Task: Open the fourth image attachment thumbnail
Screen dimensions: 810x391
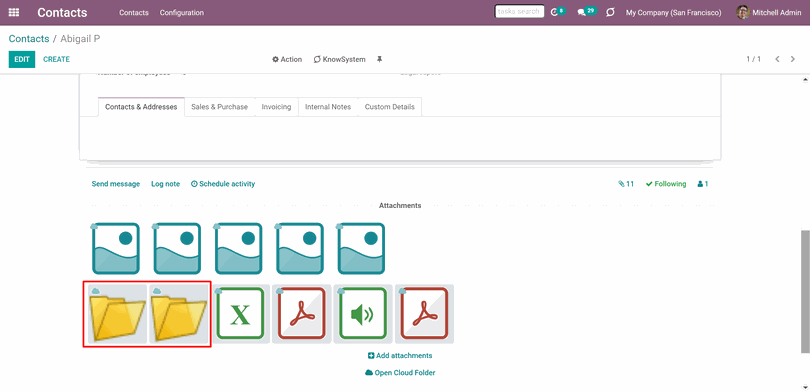Action: (x=300, y=248)
